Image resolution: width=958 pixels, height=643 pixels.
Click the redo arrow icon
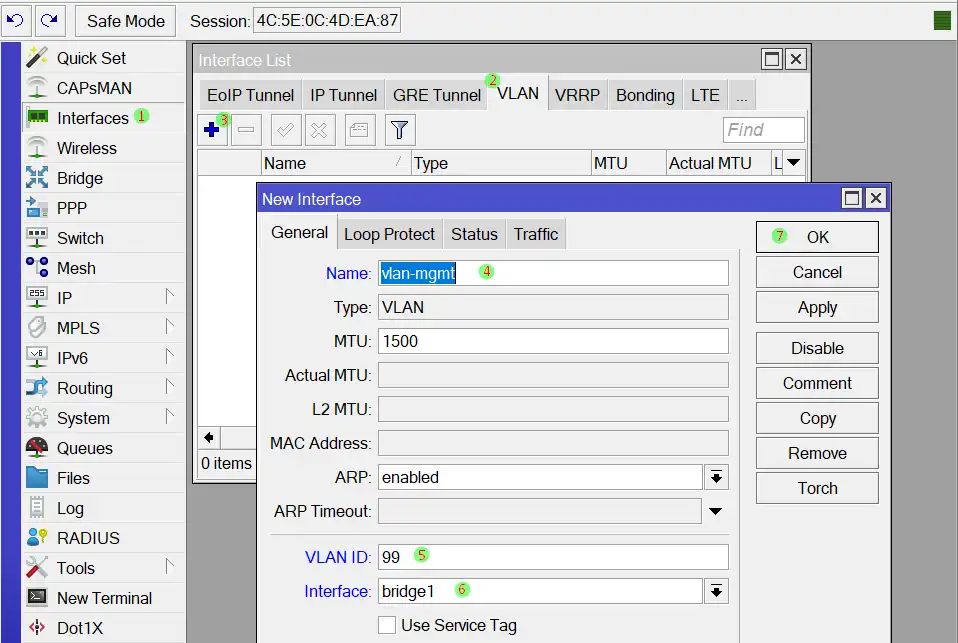48,20
